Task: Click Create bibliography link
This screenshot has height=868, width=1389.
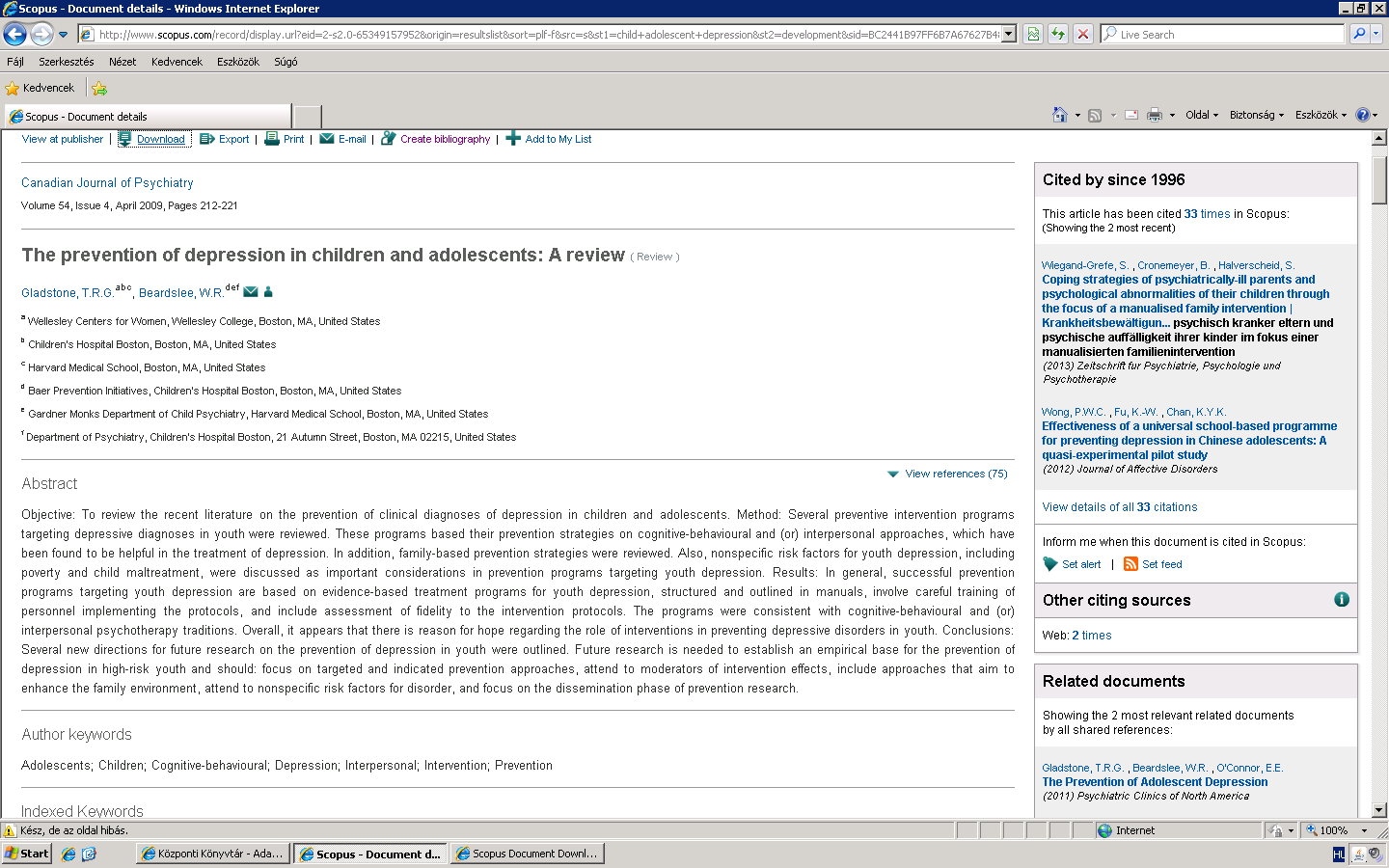Action: pos(445,139)
